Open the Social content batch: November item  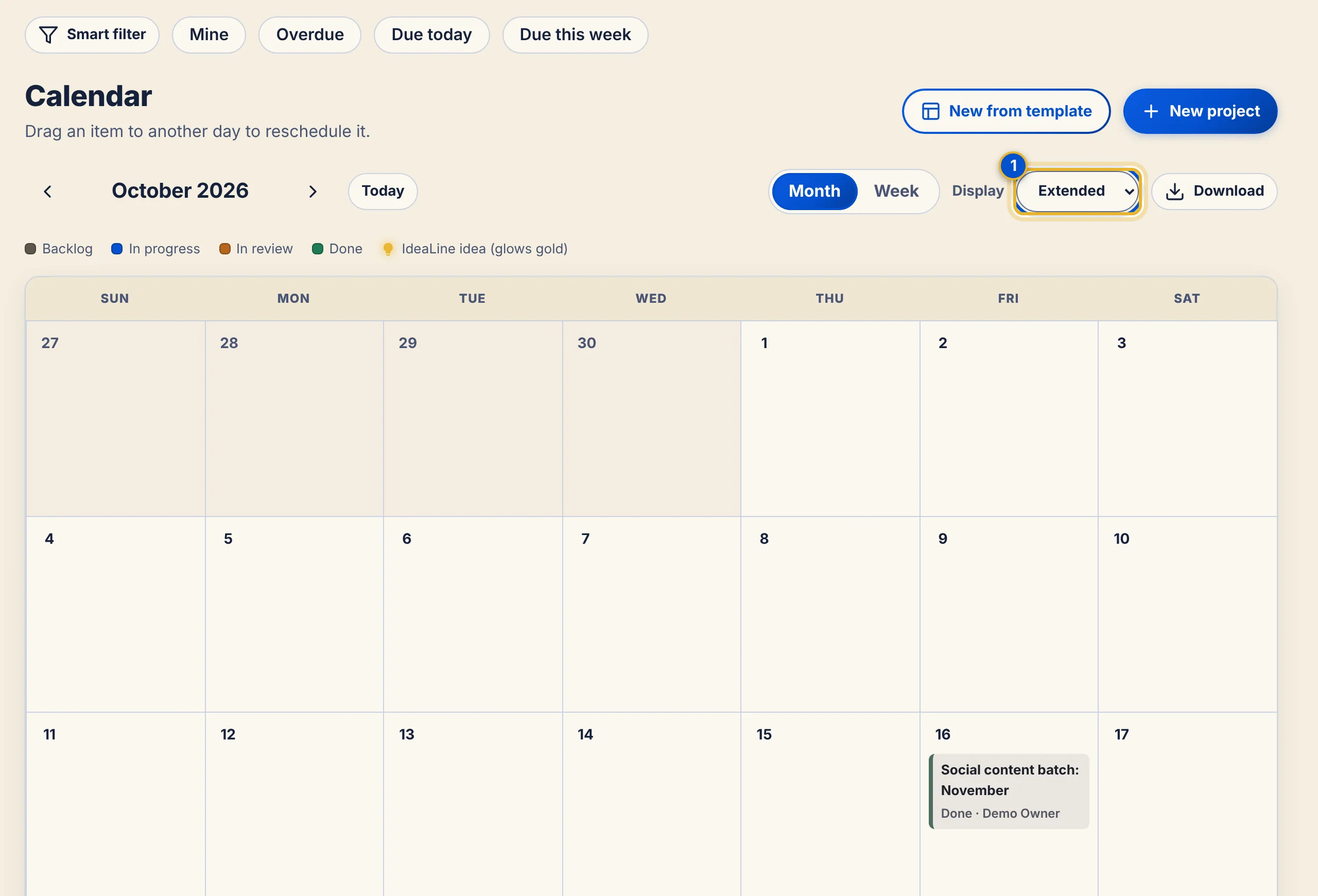(x=1009, y=791)
